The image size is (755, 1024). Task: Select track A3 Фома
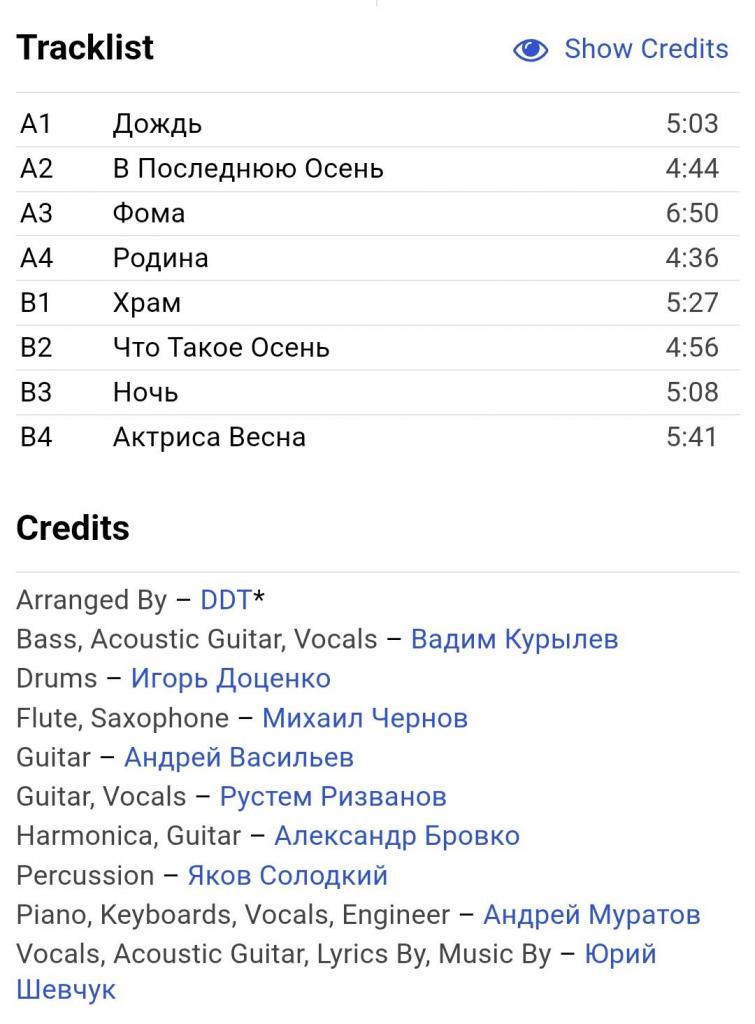tap(149, 213)
